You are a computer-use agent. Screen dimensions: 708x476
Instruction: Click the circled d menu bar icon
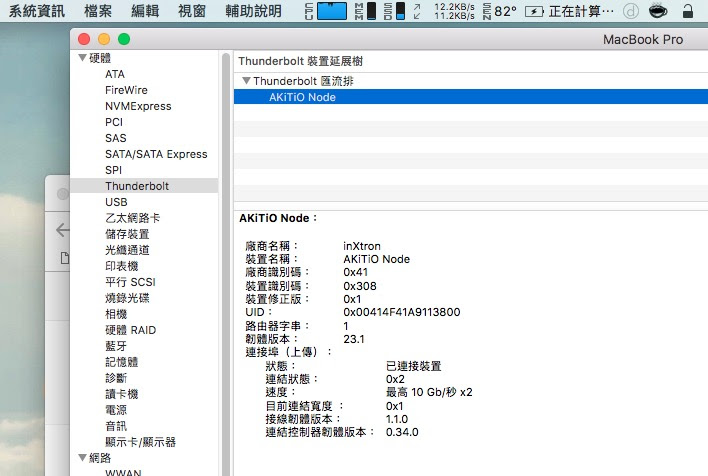(x=630, y=11)
